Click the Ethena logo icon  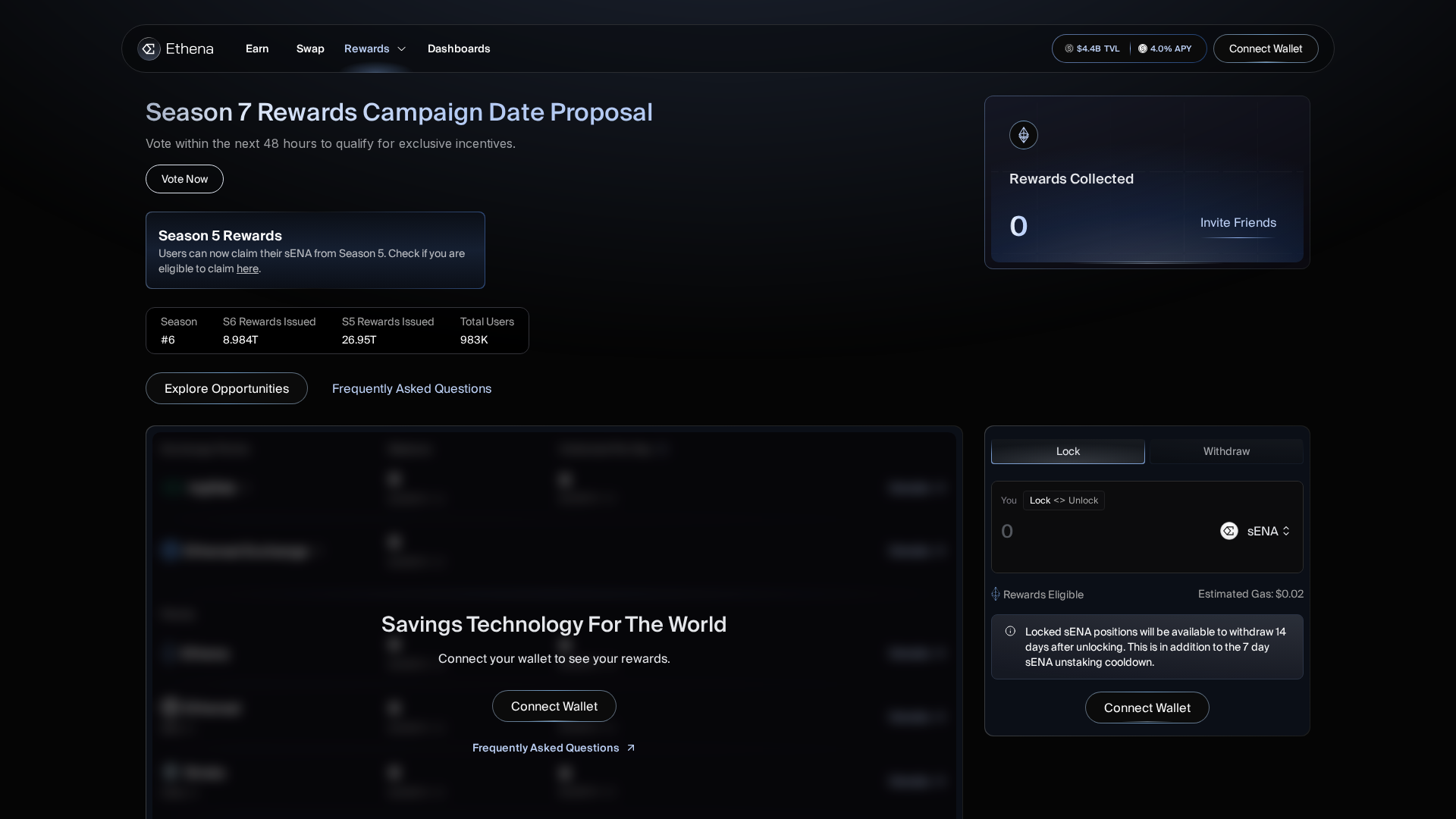click(x=149, y=49)
